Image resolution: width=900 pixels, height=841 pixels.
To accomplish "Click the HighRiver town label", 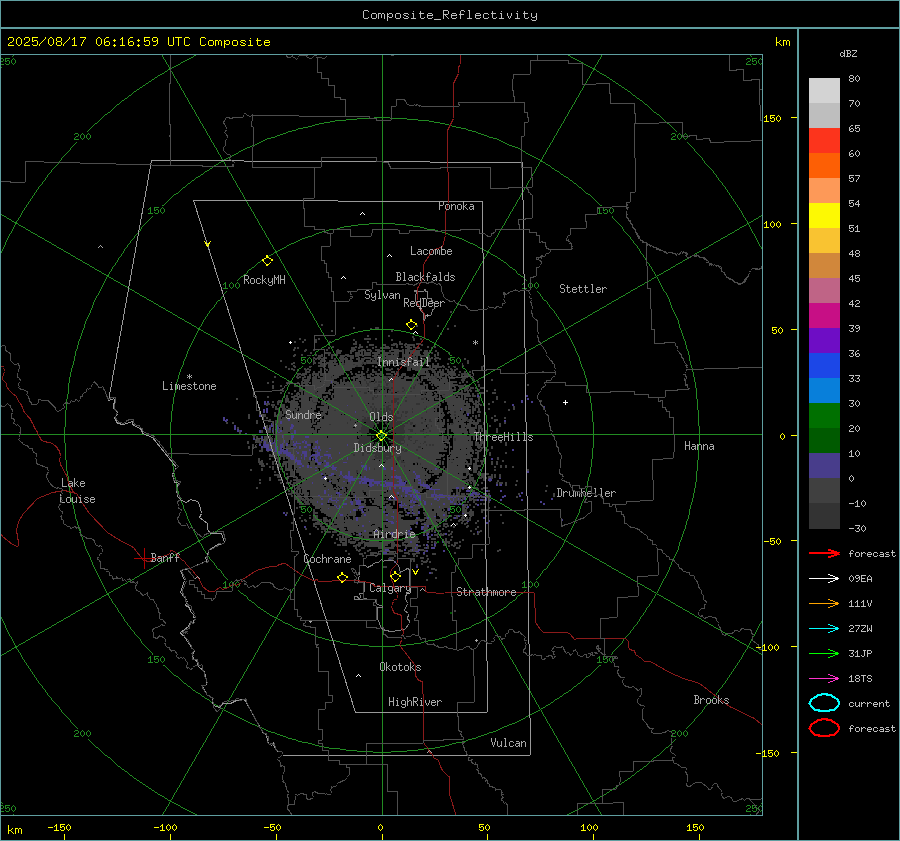I will 415,702.
